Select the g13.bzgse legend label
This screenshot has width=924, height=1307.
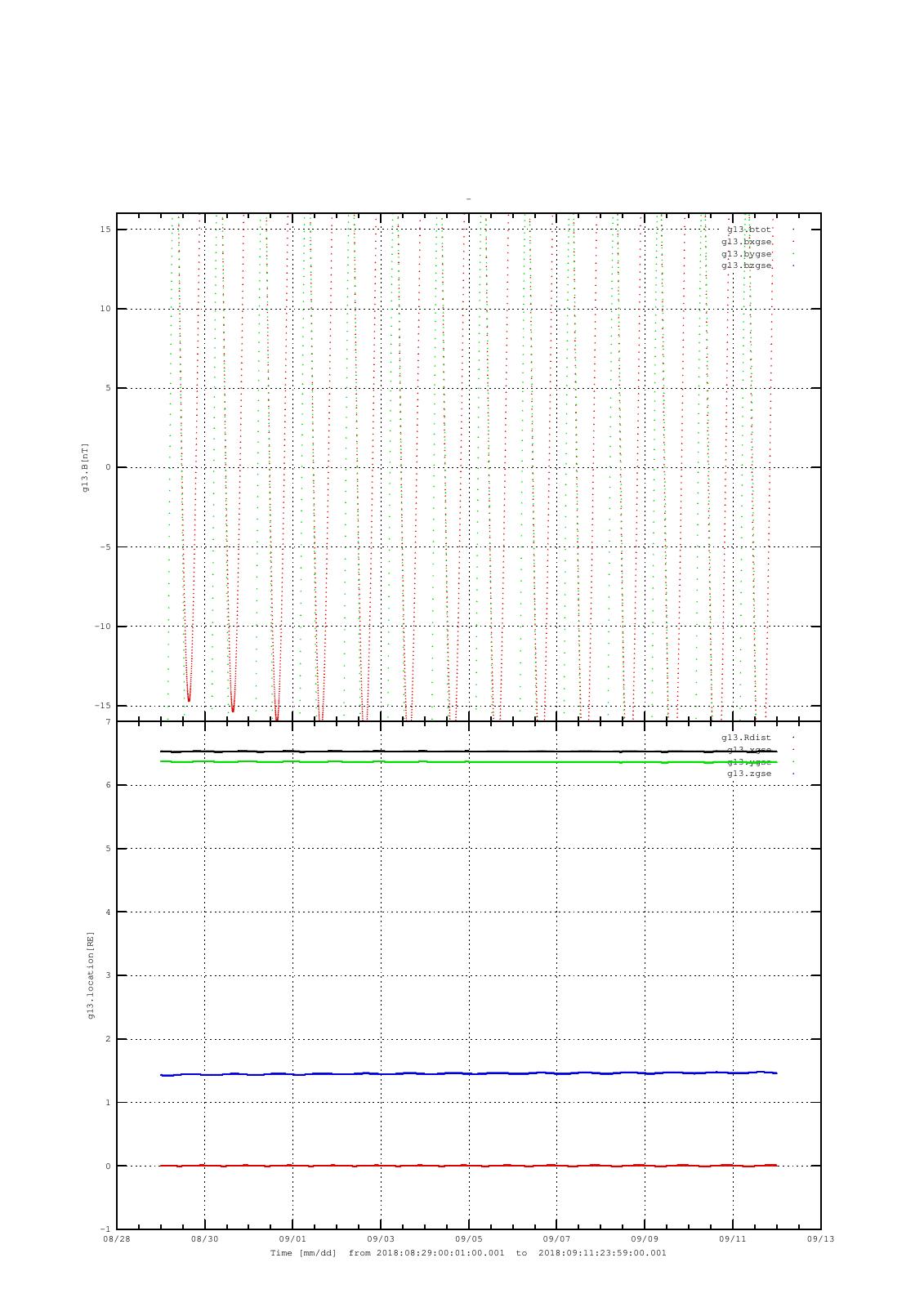click(746, 265)
